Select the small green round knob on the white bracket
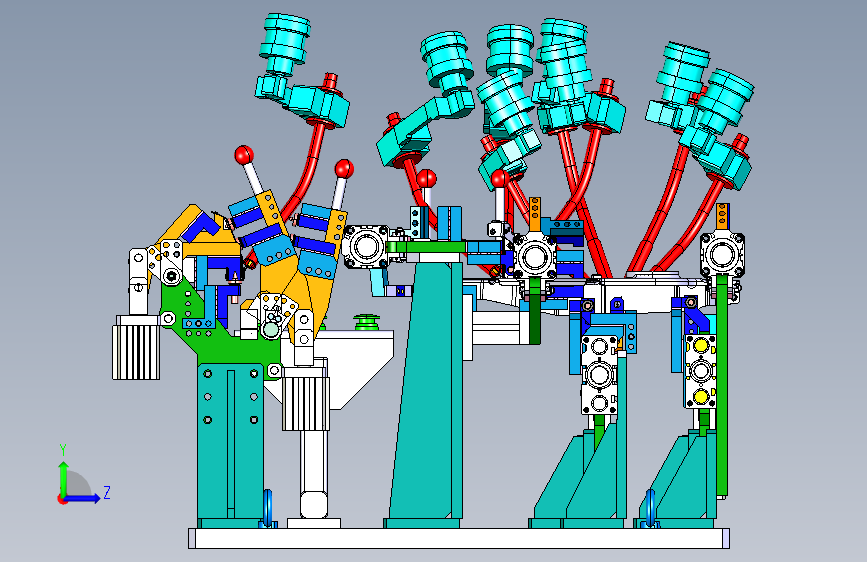 (x=367, y=322)
